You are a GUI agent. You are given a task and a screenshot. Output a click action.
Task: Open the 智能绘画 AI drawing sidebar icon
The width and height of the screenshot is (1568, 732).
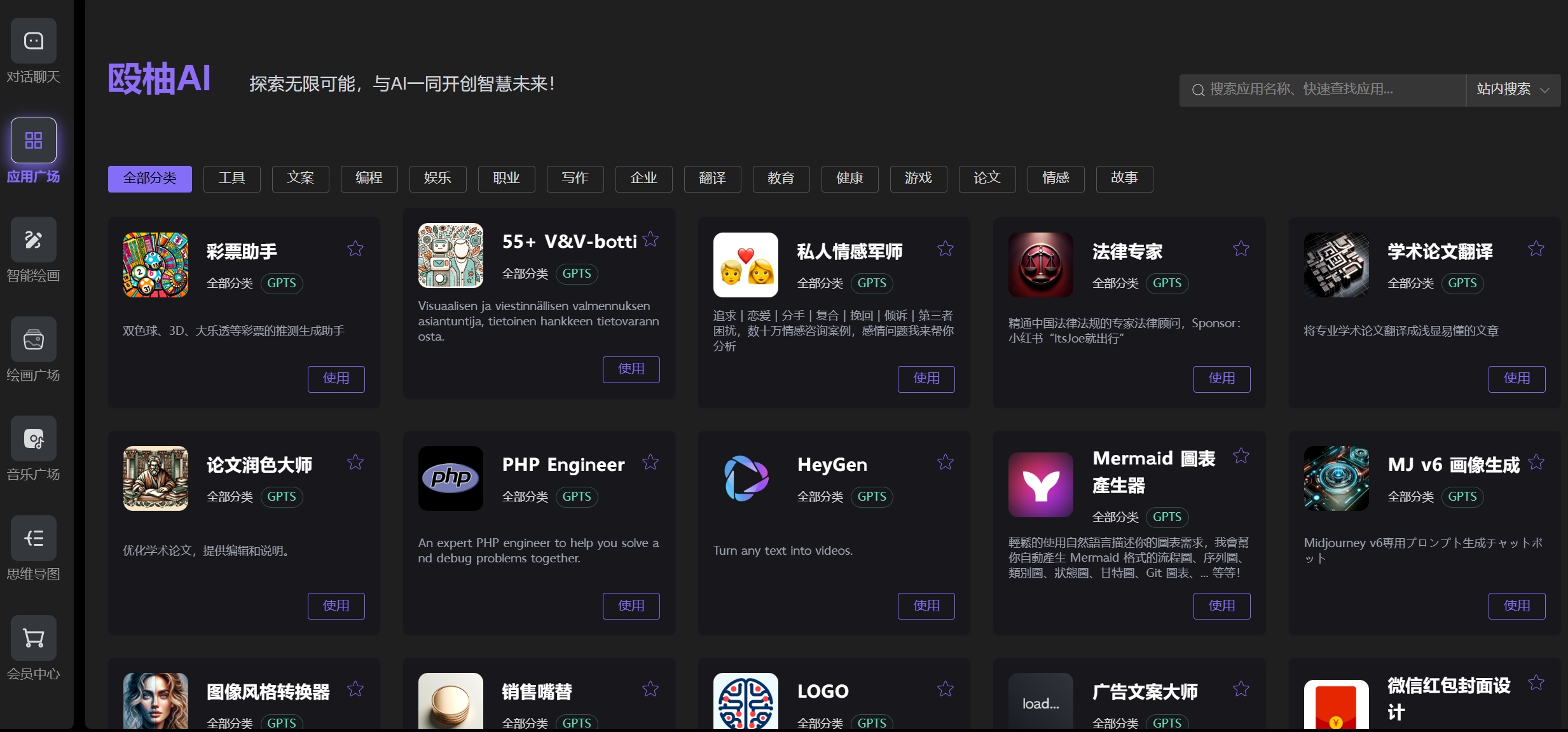point(33,240)
